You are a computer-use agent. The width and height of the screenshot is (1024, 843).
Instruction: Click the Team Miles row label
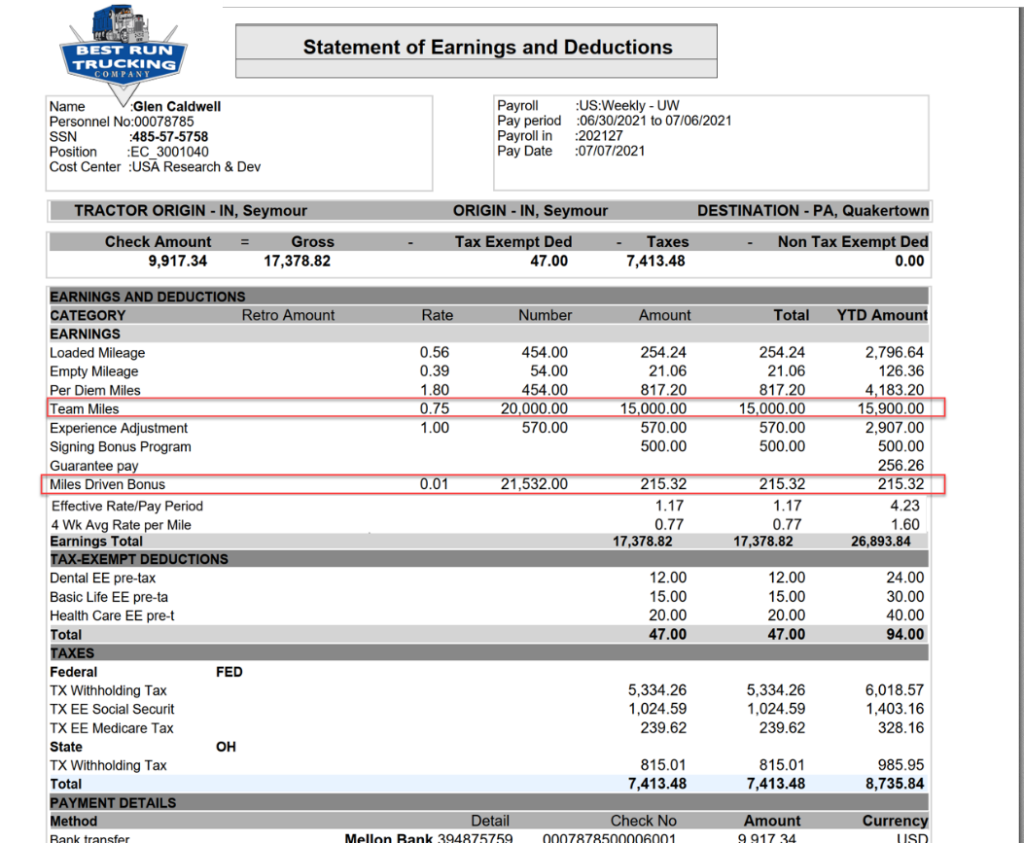point(84,409)
